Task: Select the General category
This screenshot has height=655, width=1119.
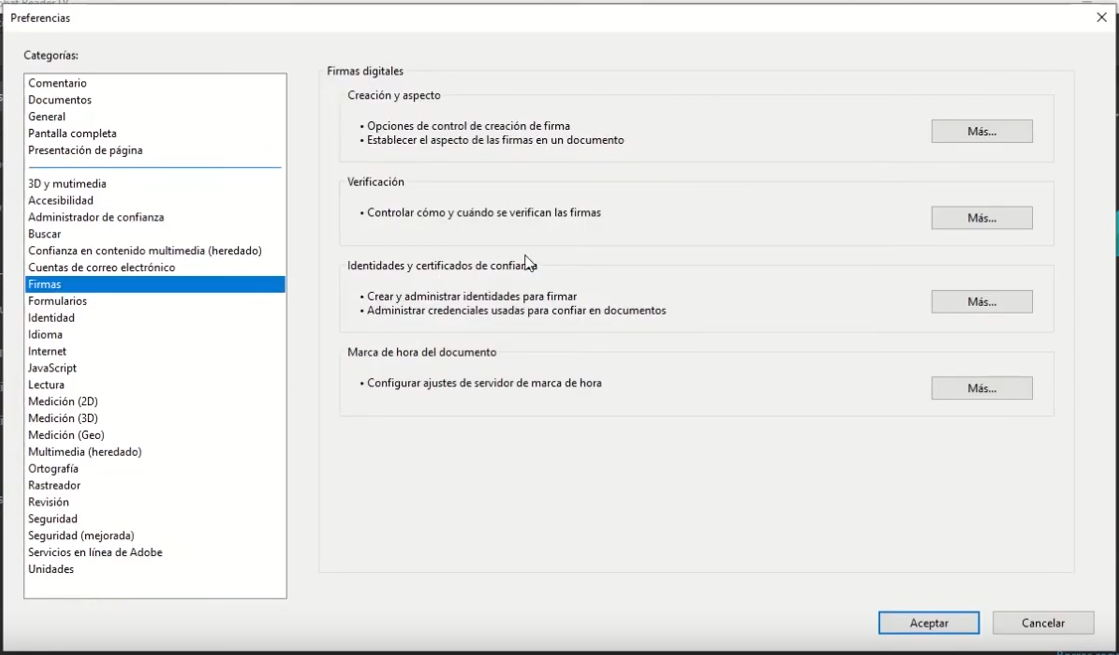Action: [47, 117]
